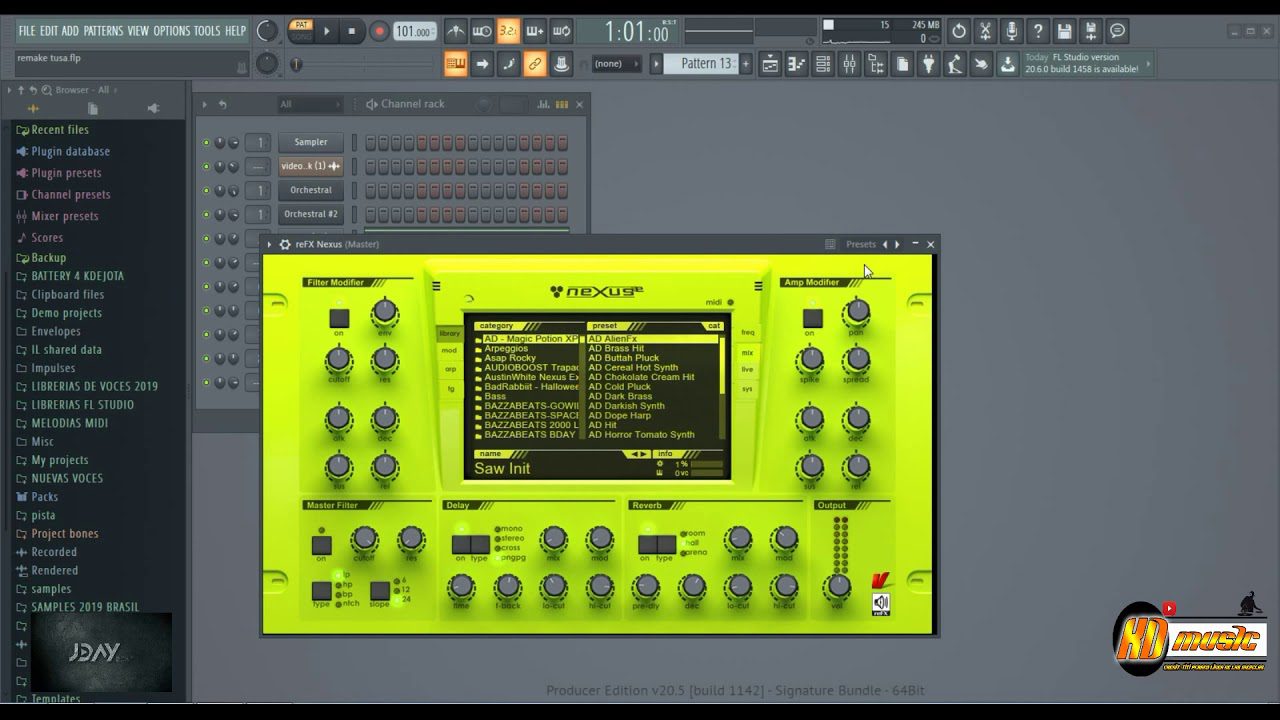The height and width of the screenshot is (720, 1280).
Task: Toggle the Master Filter on button
Action: click(x=321, y=545)
